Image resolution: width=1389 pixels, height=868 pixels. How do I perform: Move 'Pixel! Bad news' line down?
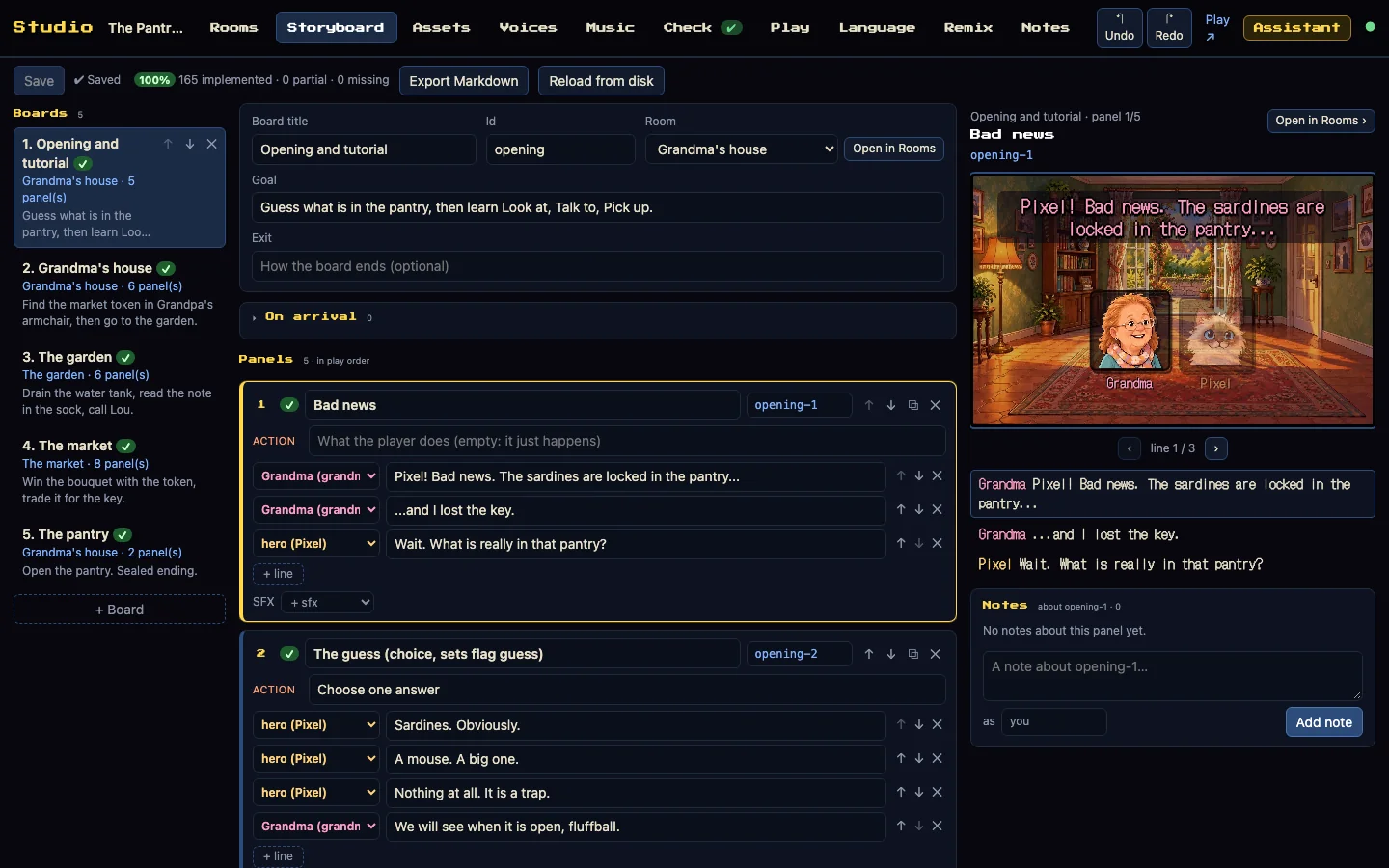tap(919, 475)
